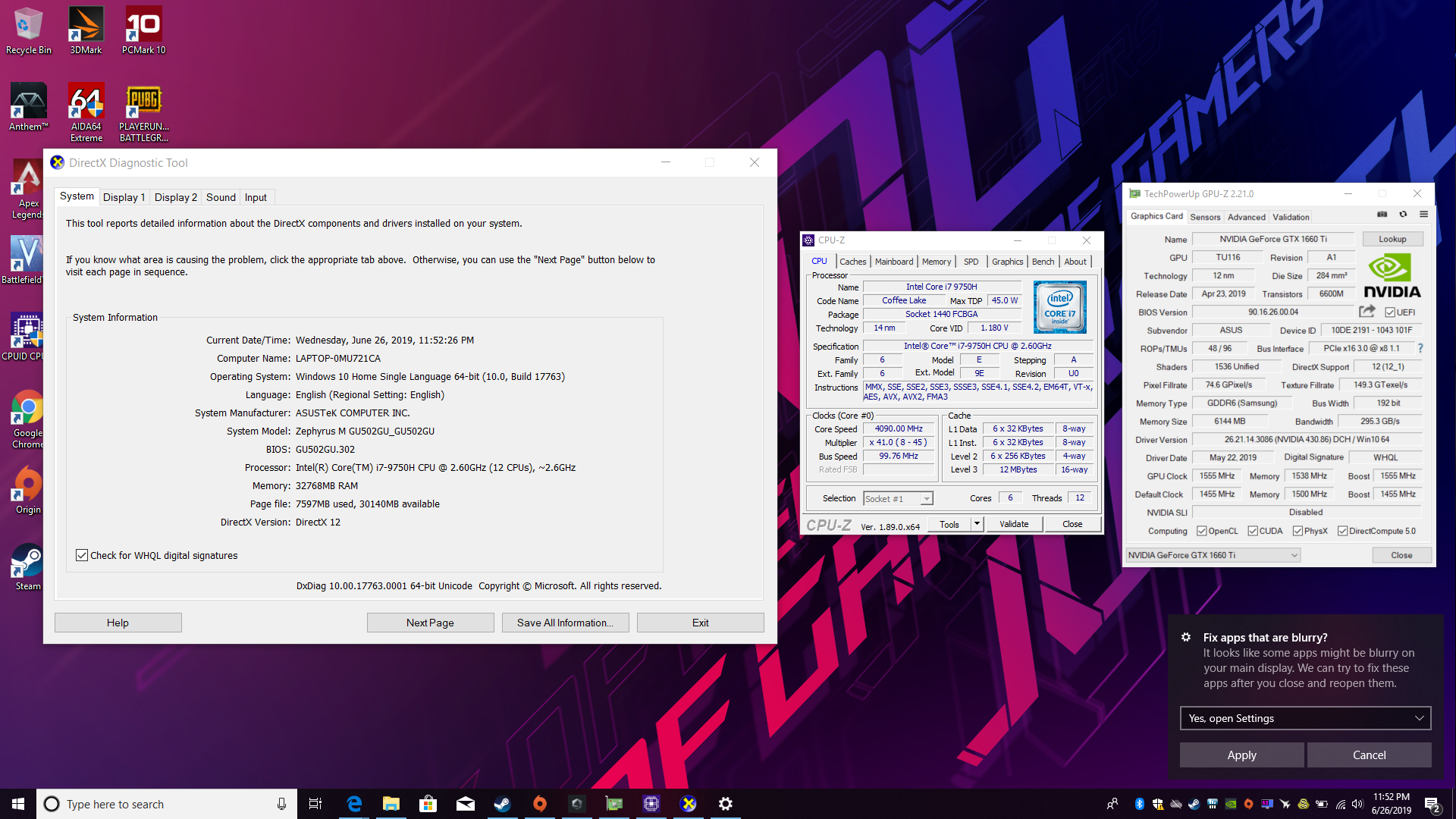Select the Recycle Bin icon
This screenshot has width=1456, height=819.
click(x=28, y=30)
